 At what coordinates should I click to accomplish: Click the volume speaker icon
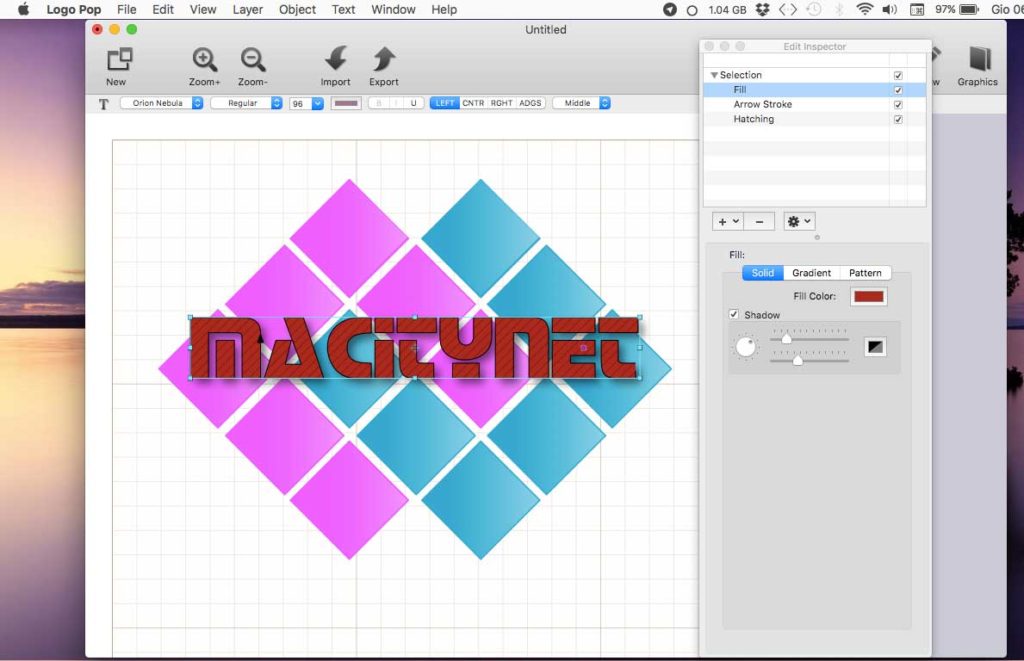pyautogui.click(x=889, y=9)
